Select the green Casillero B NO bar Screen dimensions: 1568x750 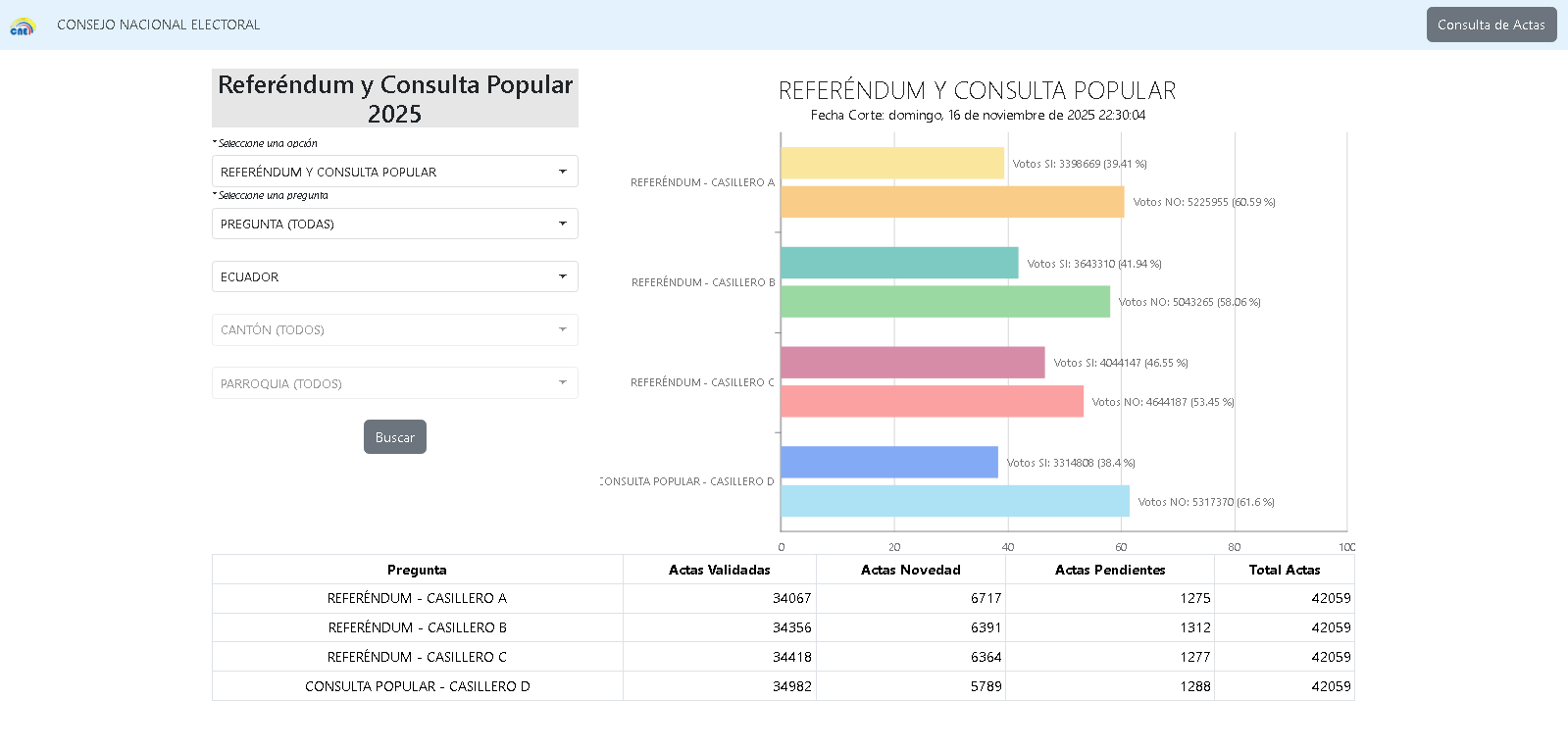[945, 302]
